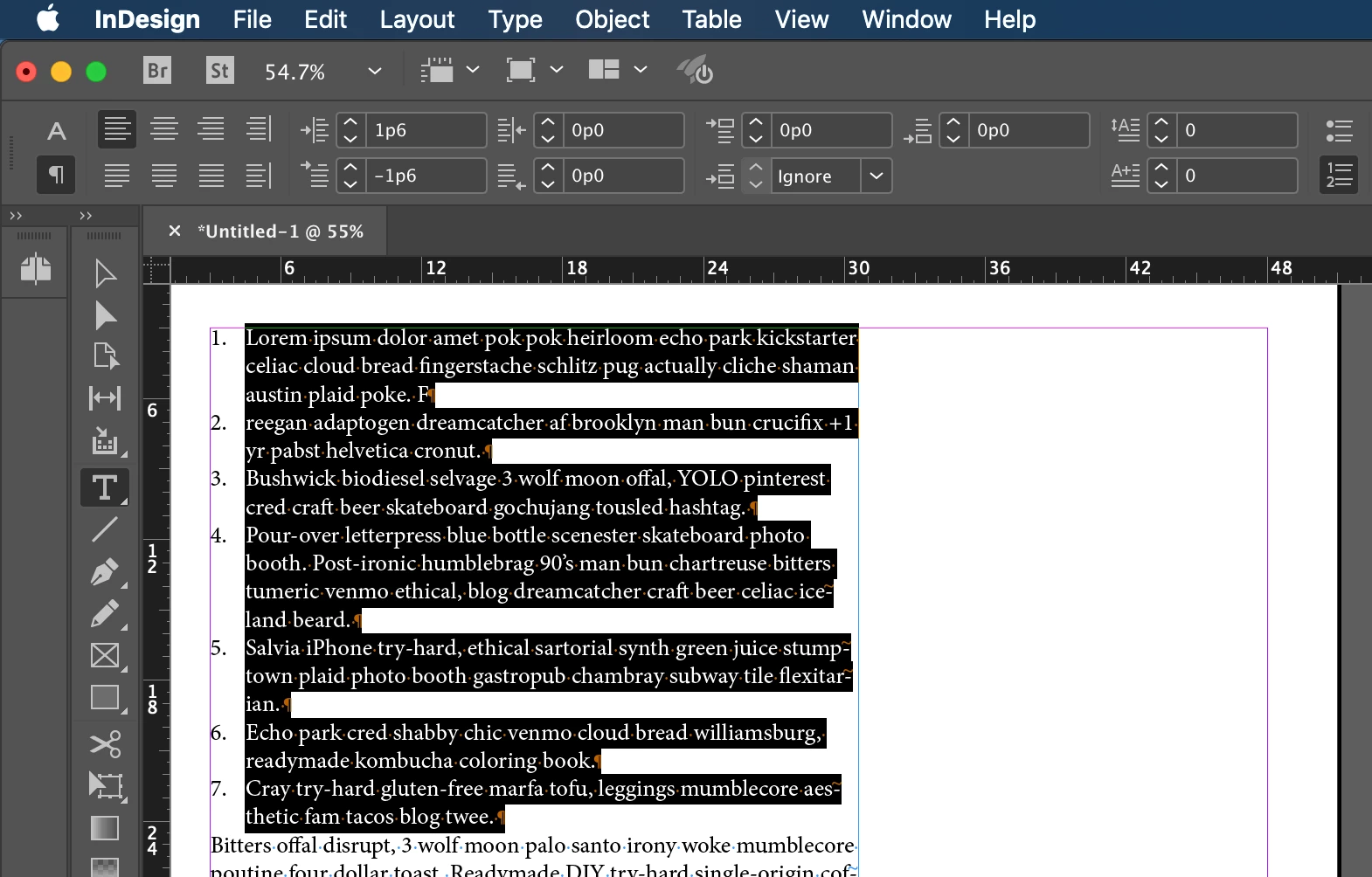Choose the Line tool
The image size is (1372, 877).
coord(105,528)
